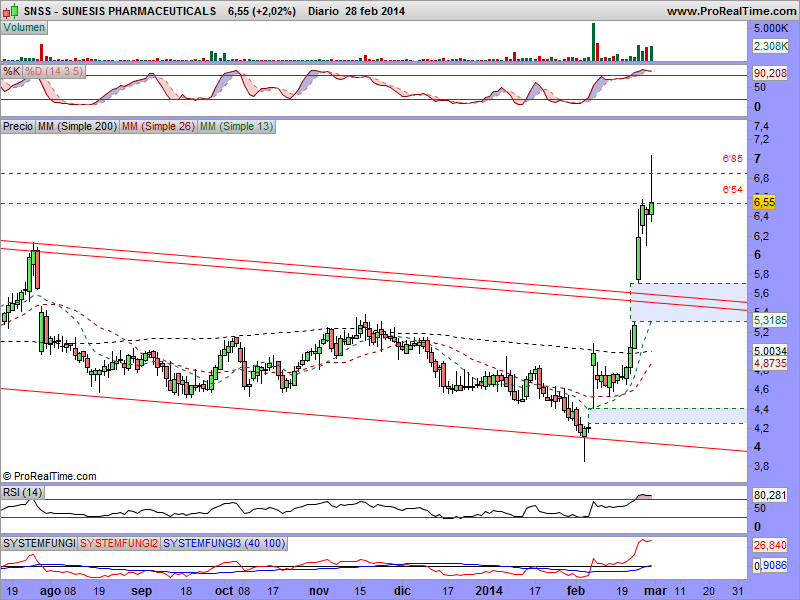Click the candlestick icon beside SNSS title
The width and height of the screenshot is (800, 600).
click(14, 10)
